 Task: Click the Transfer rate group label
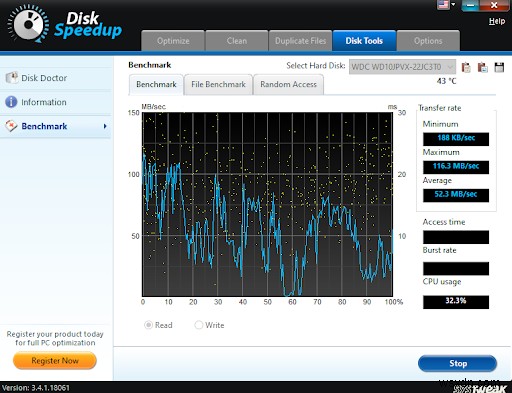tap(440, 108)
